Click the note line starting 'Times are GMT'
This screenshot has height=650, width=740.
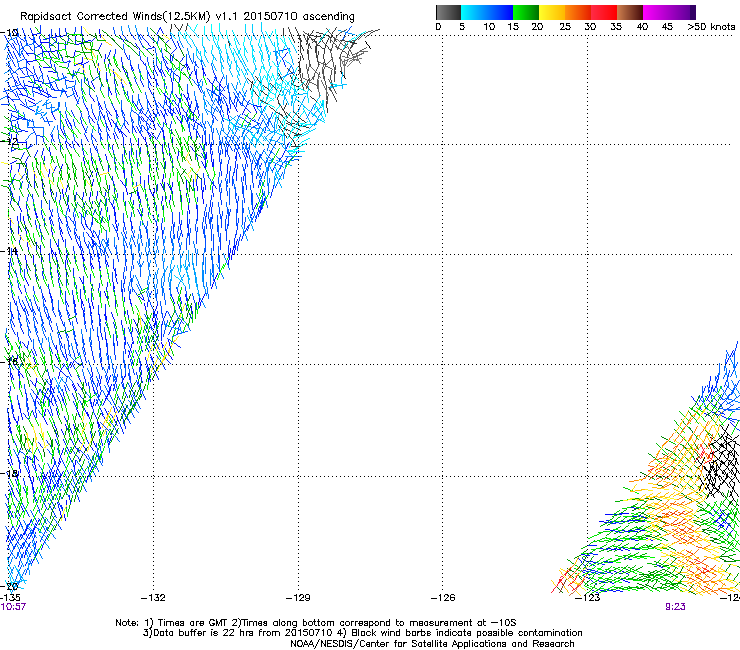coord(316,623)
